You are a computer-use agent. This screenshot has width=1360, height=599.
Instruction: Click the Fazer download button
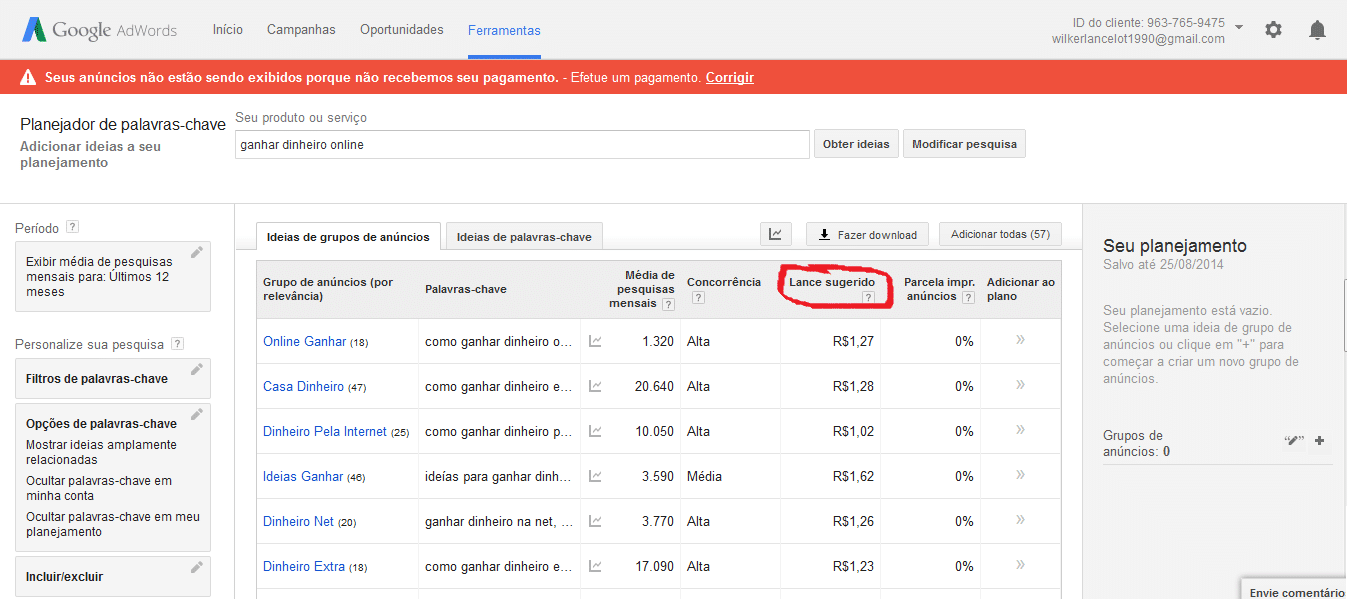tap(867, 234)
